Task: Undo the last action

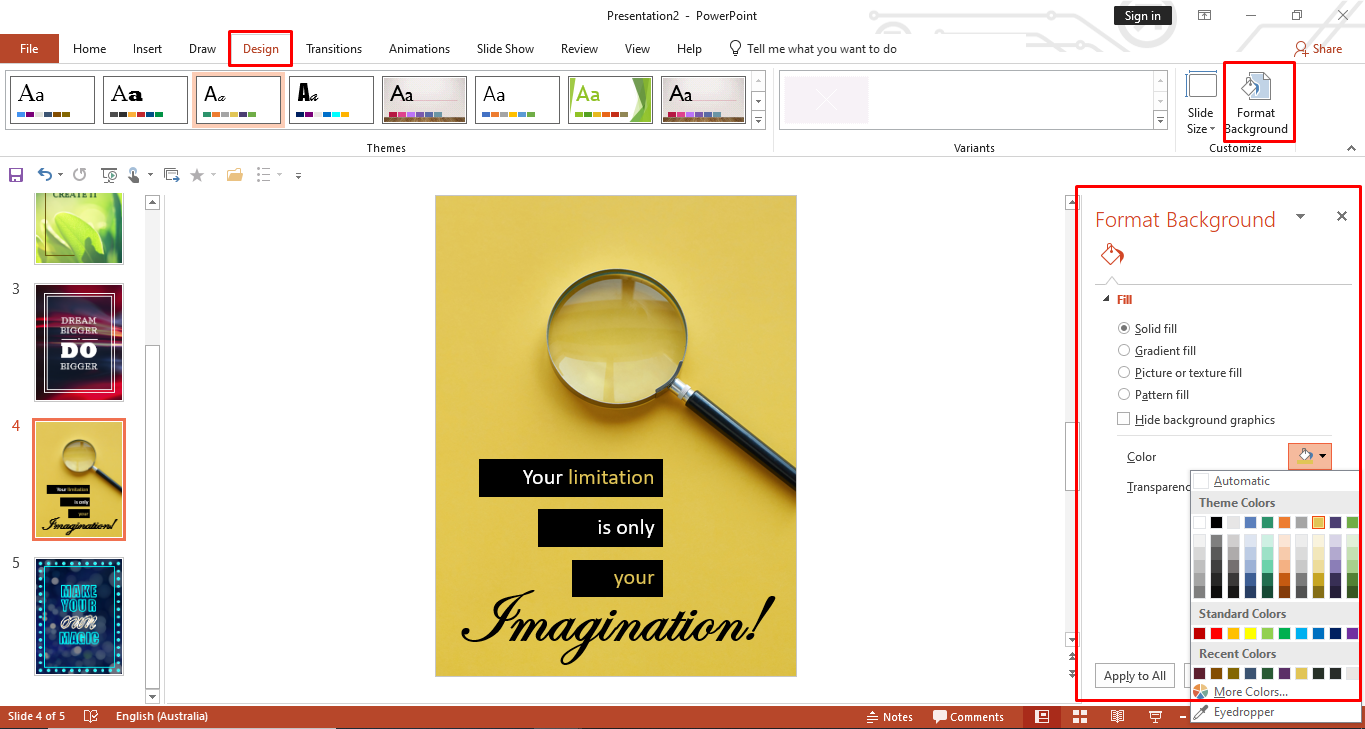Action: click(44, 174)
